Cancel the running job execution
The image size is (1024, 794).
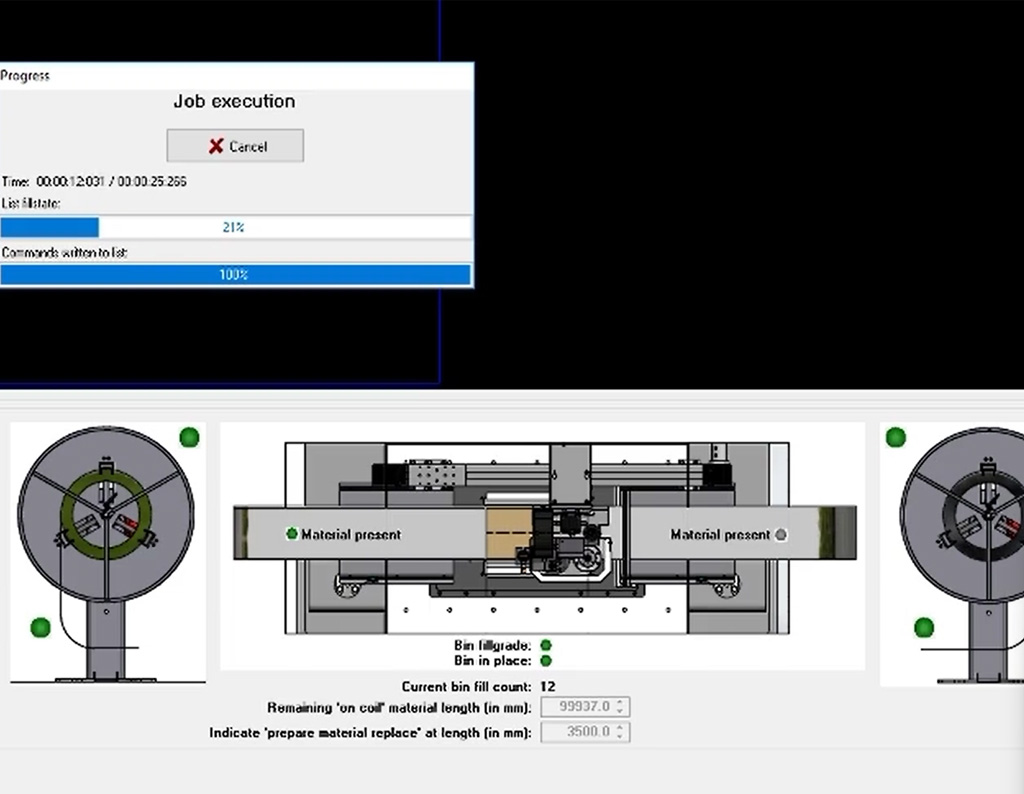235,146
